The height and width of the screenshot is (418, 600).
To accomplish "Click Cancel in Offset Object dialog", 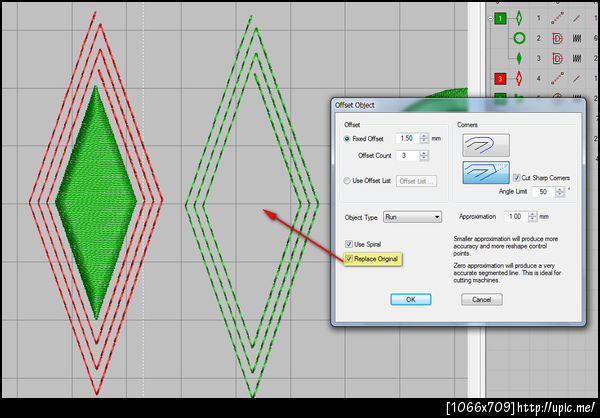I will pos(482,299).
